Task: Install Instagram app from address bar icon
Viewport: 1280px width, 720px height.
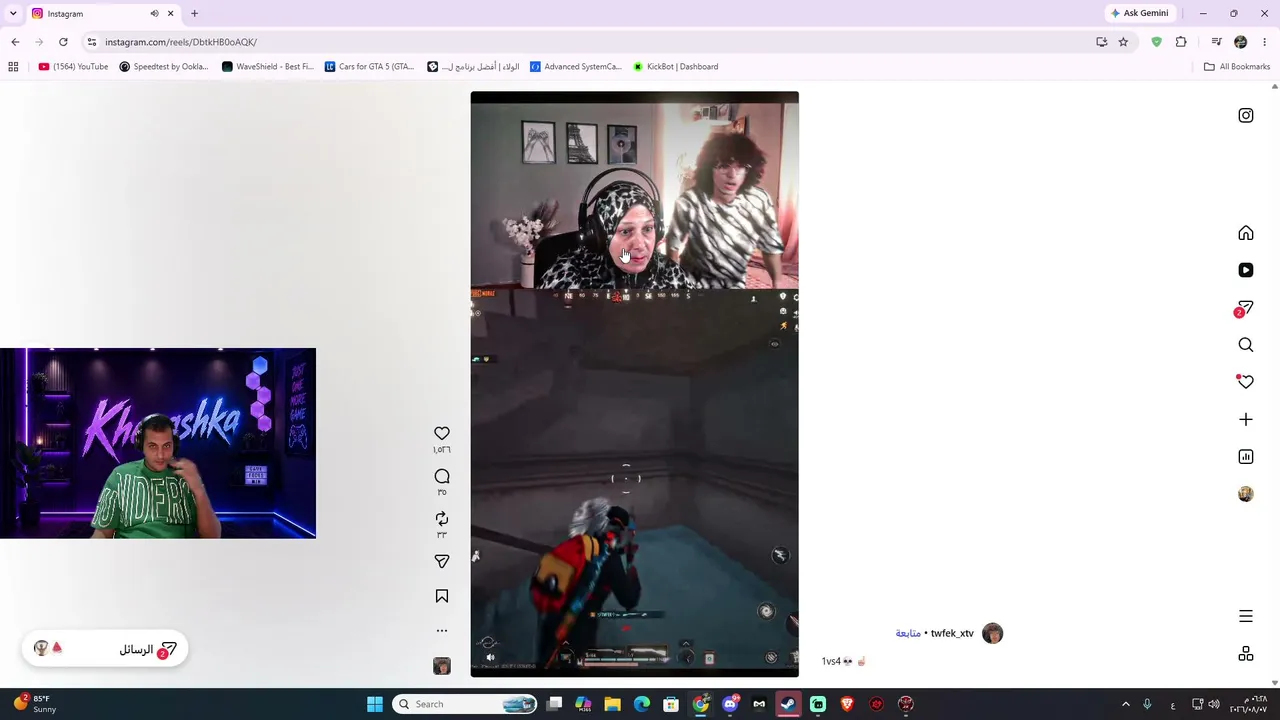Action: (1101, 42)
